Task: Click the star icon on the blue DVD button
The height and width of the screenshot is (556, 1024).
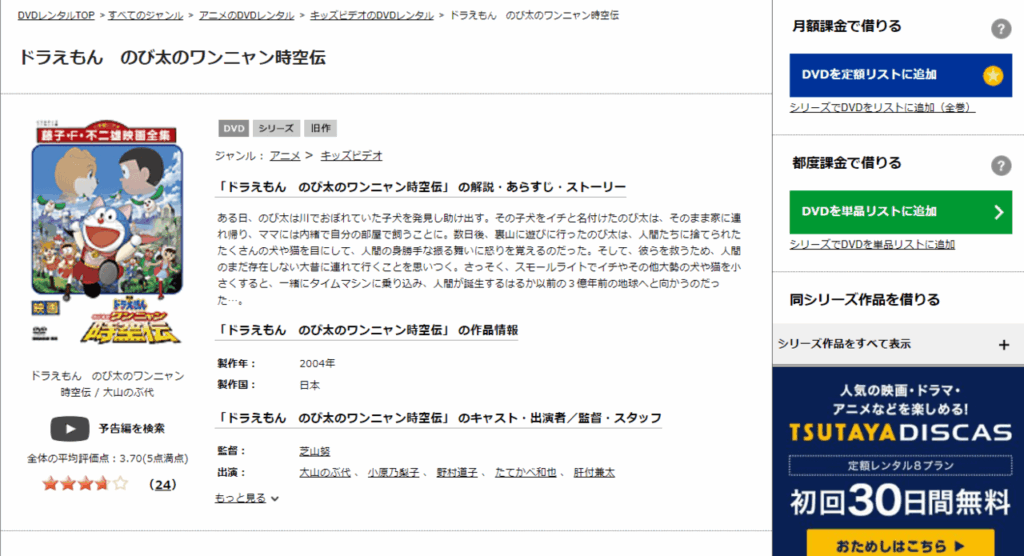Action: pos(992,75)
